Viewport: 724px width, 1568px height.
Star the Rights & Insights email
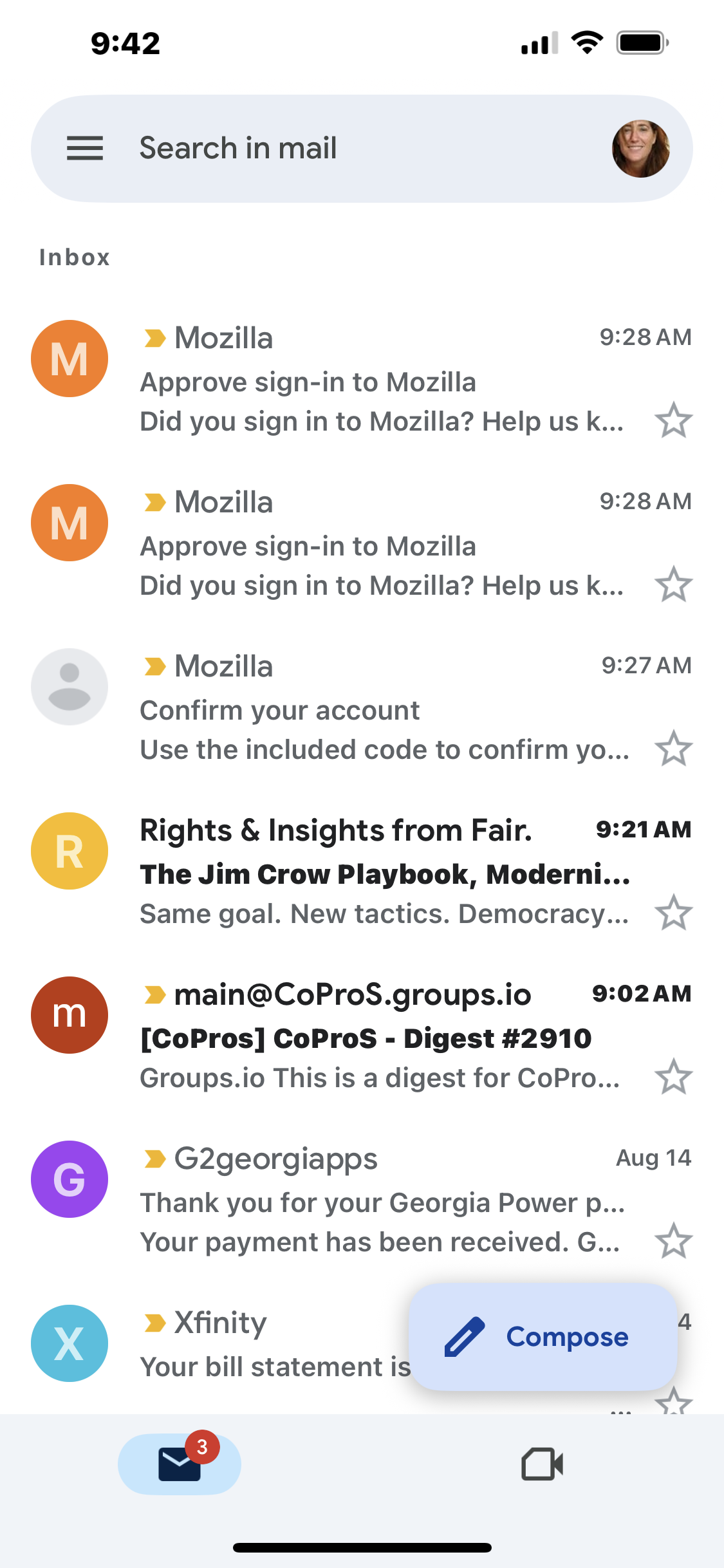pyautogui.click(x=673, y=913)
